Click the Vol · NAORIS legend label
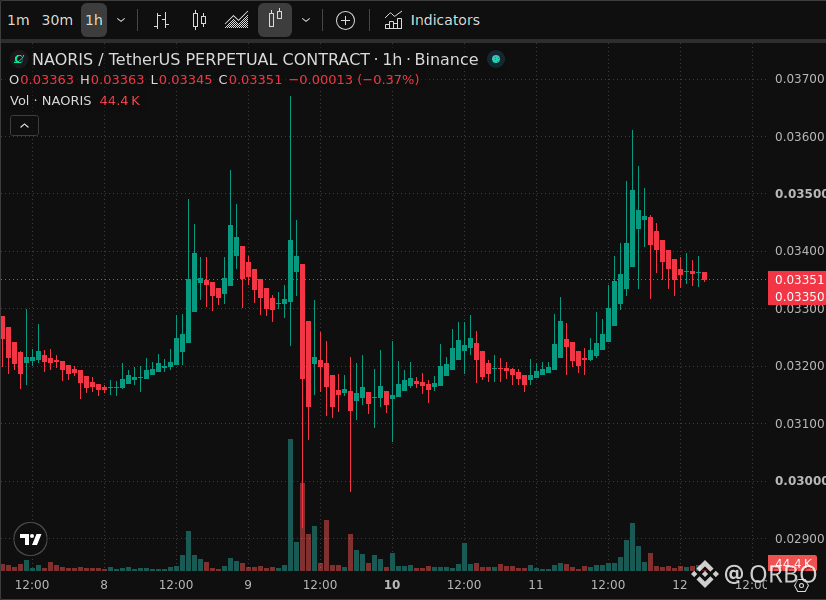 pyautogui.click(x=51, y=101)
